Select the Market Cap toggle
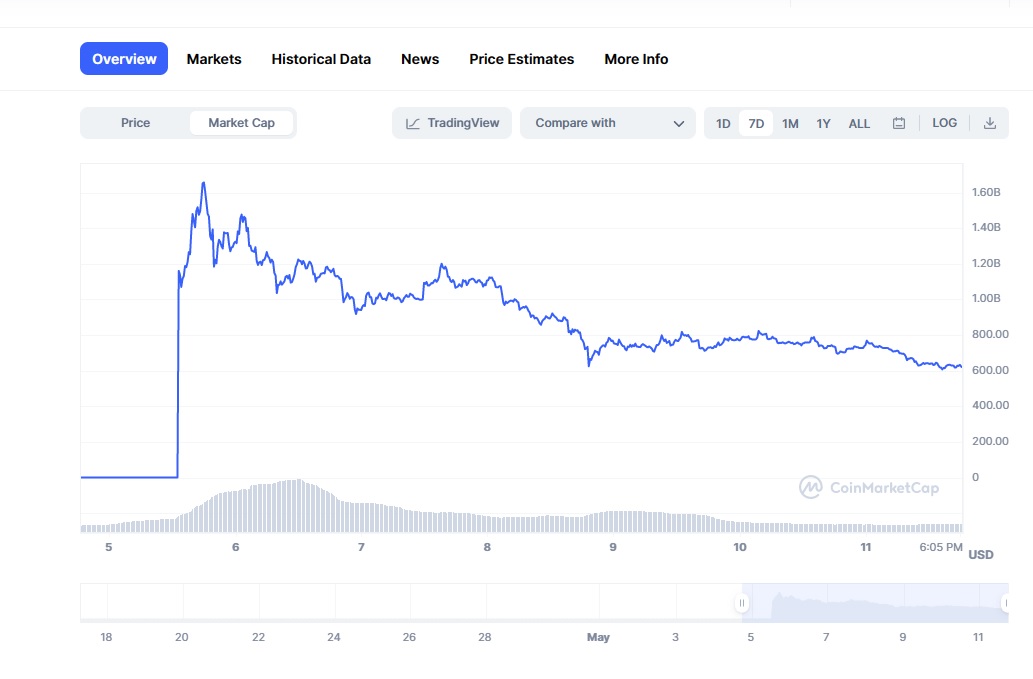Viewport: 1033px width, 679px height. pyautogui.click(x=241, y=122)
